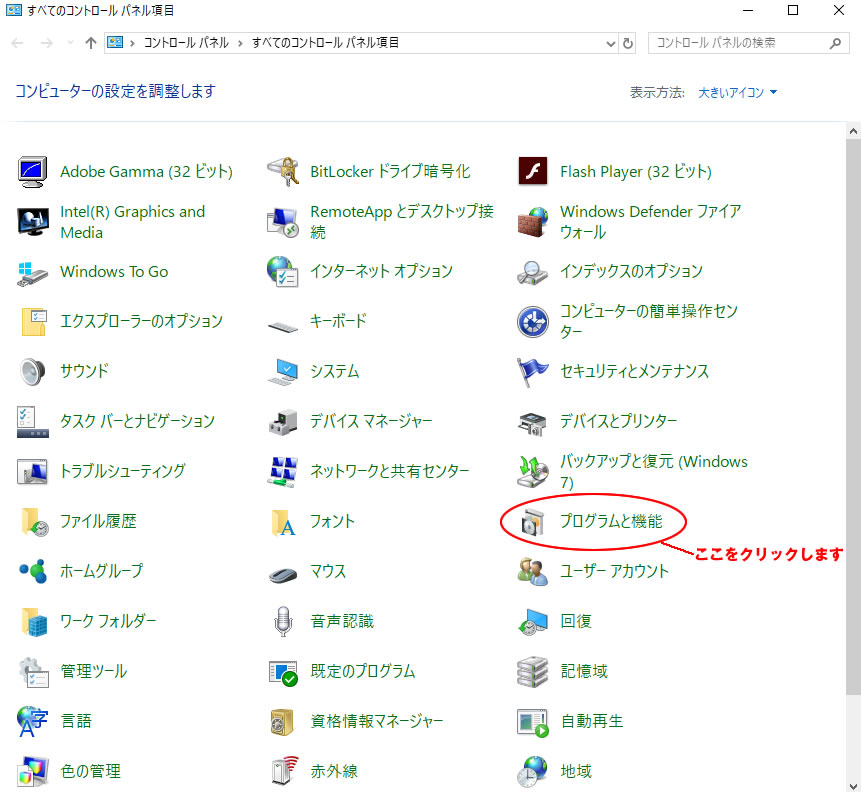Image resolution: width=861 pixels, height=792 pixels.
Task: Click the search magnifier icon
Action: [x=835, y=43]
